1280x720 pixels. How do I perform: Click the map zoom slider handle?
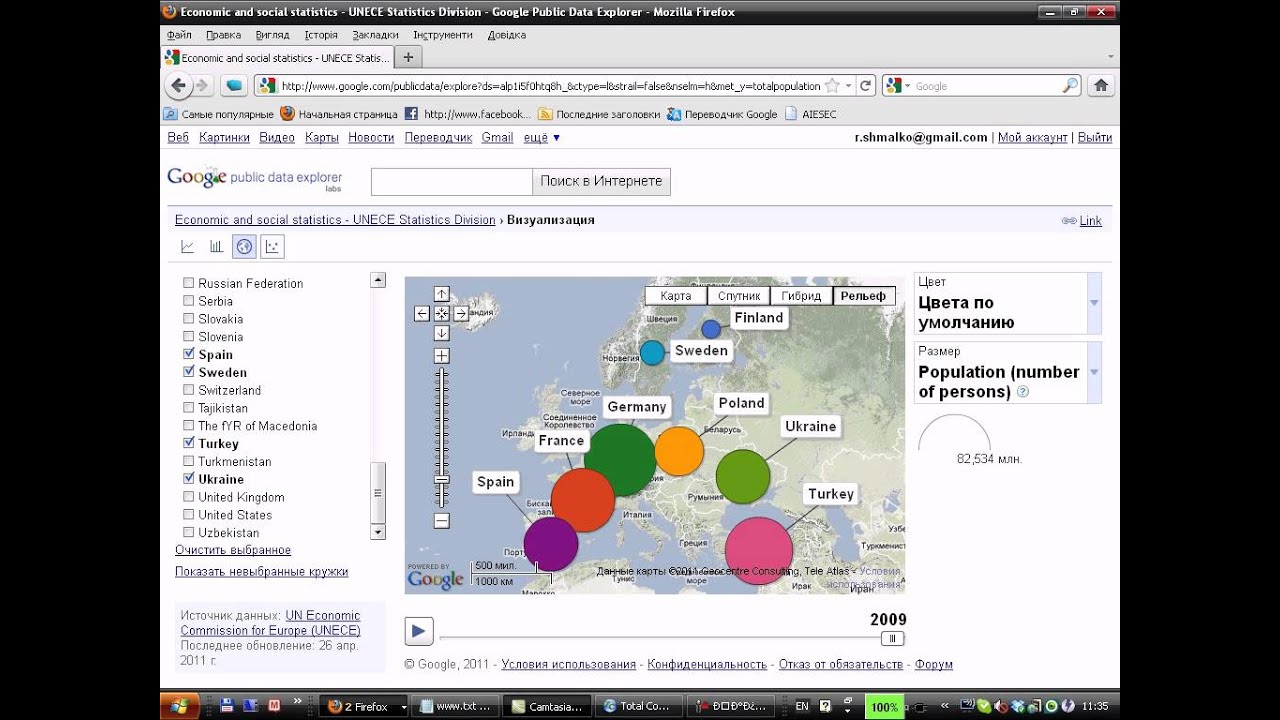442,480
